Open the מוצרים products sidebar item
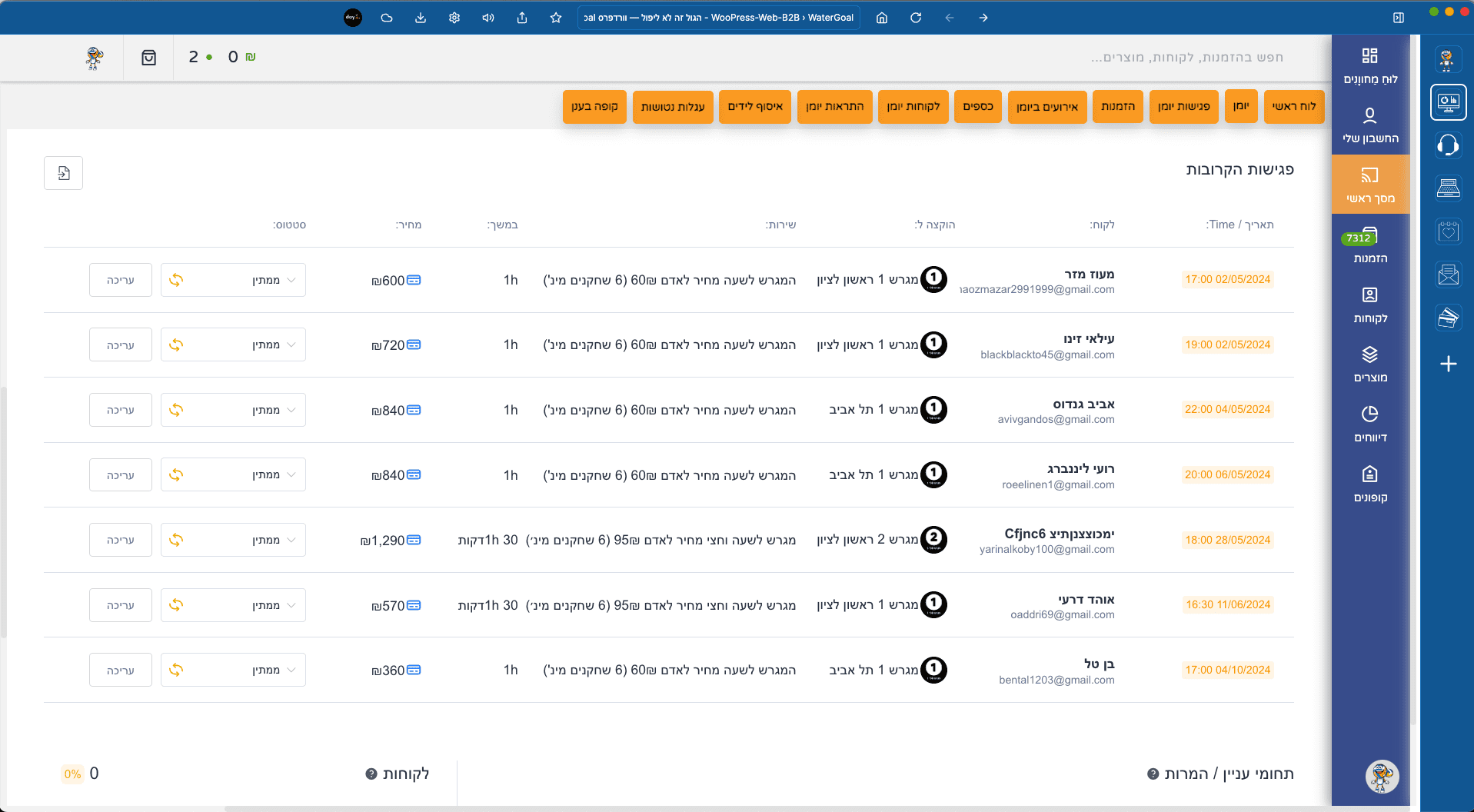 coord(1370,364)
